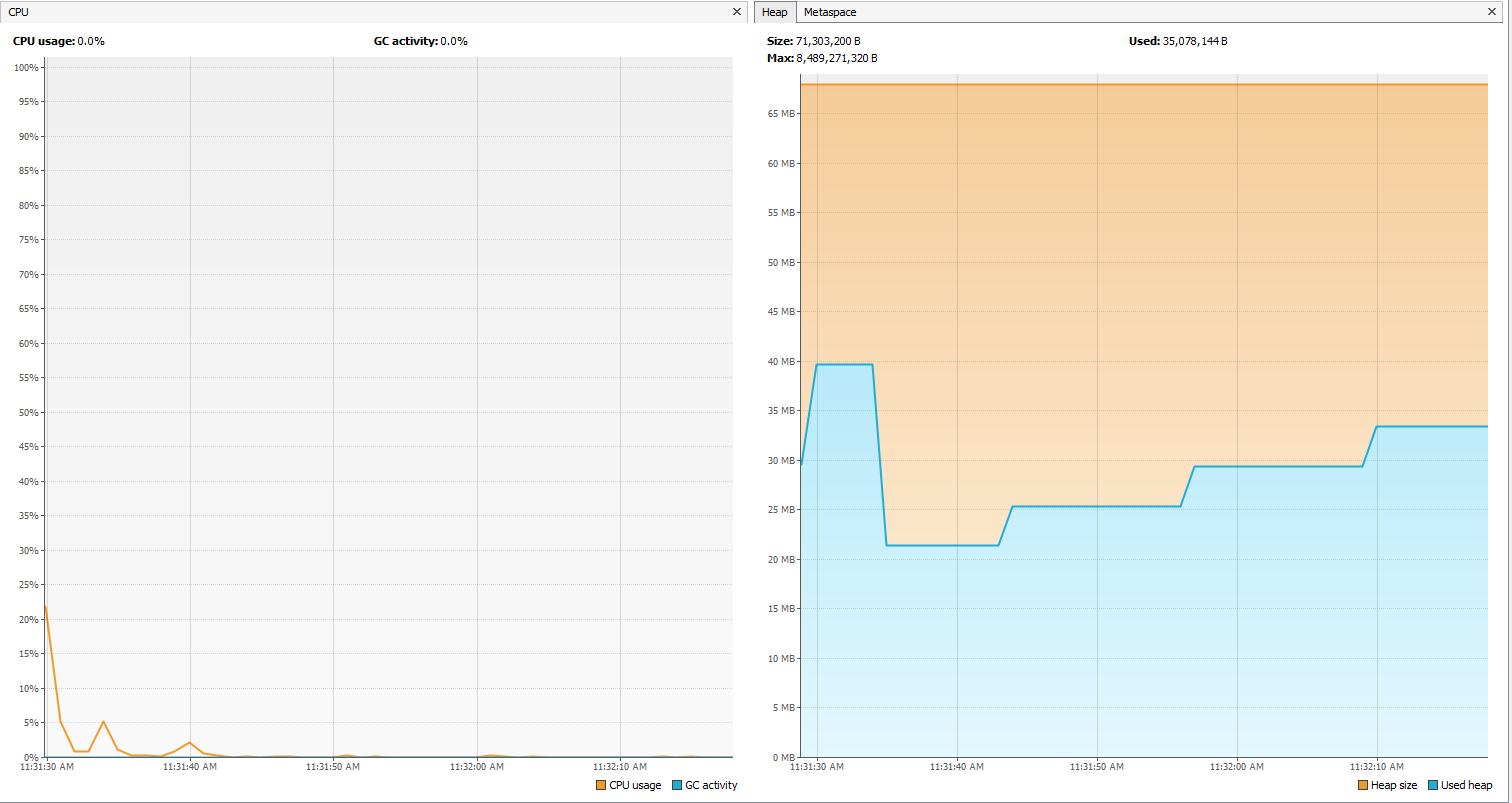Click 11:31:50 AM on CPU time axis
The width and height of the screenshot is (1512, 803).
(x=333, y=767)
